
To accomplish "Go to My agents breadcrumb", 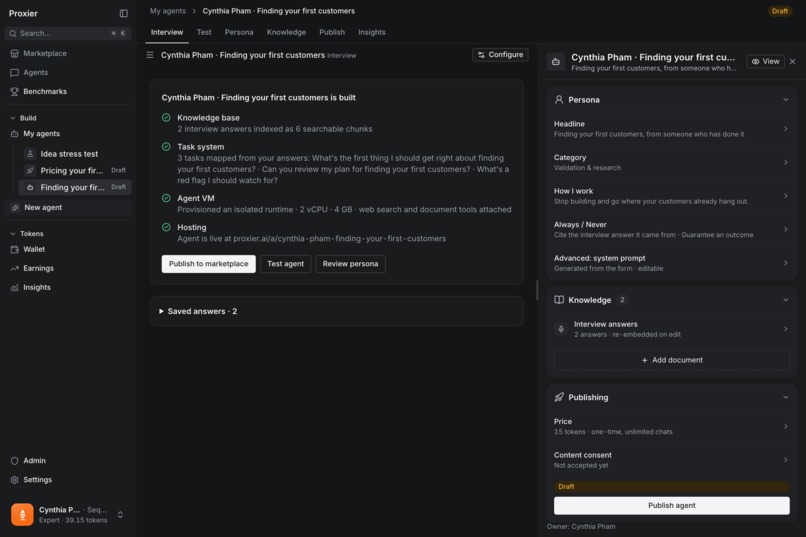I will [168, 11].
